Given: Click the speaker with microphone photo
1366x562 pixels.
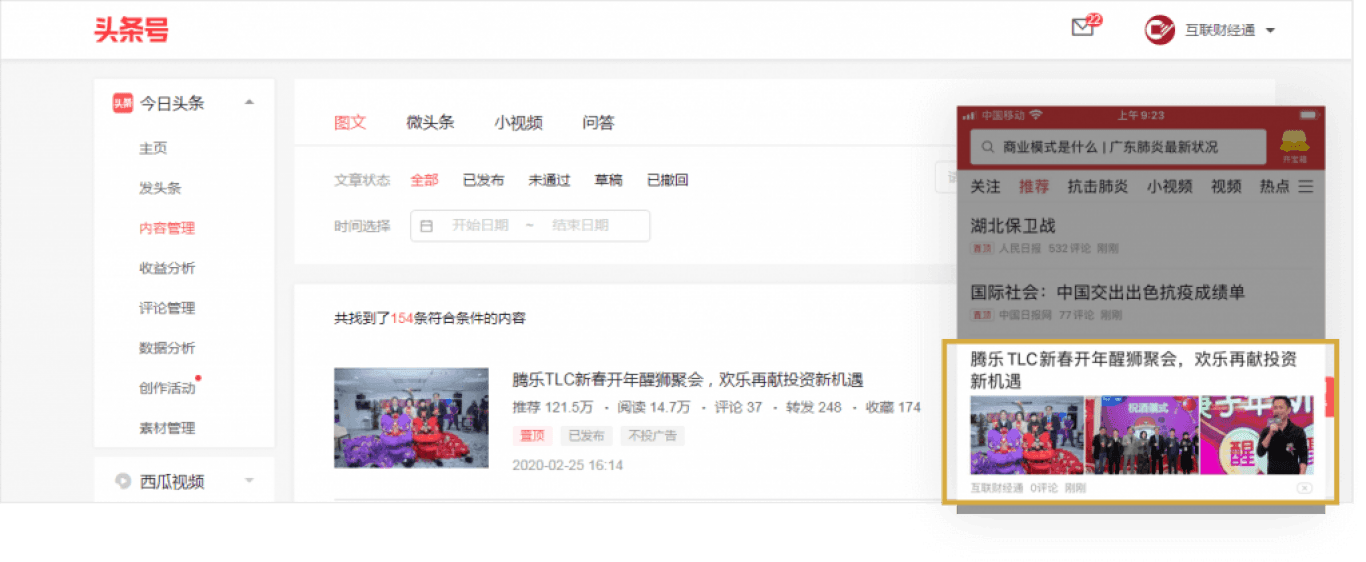Looking at the screenshot, I should point(1257,434).
